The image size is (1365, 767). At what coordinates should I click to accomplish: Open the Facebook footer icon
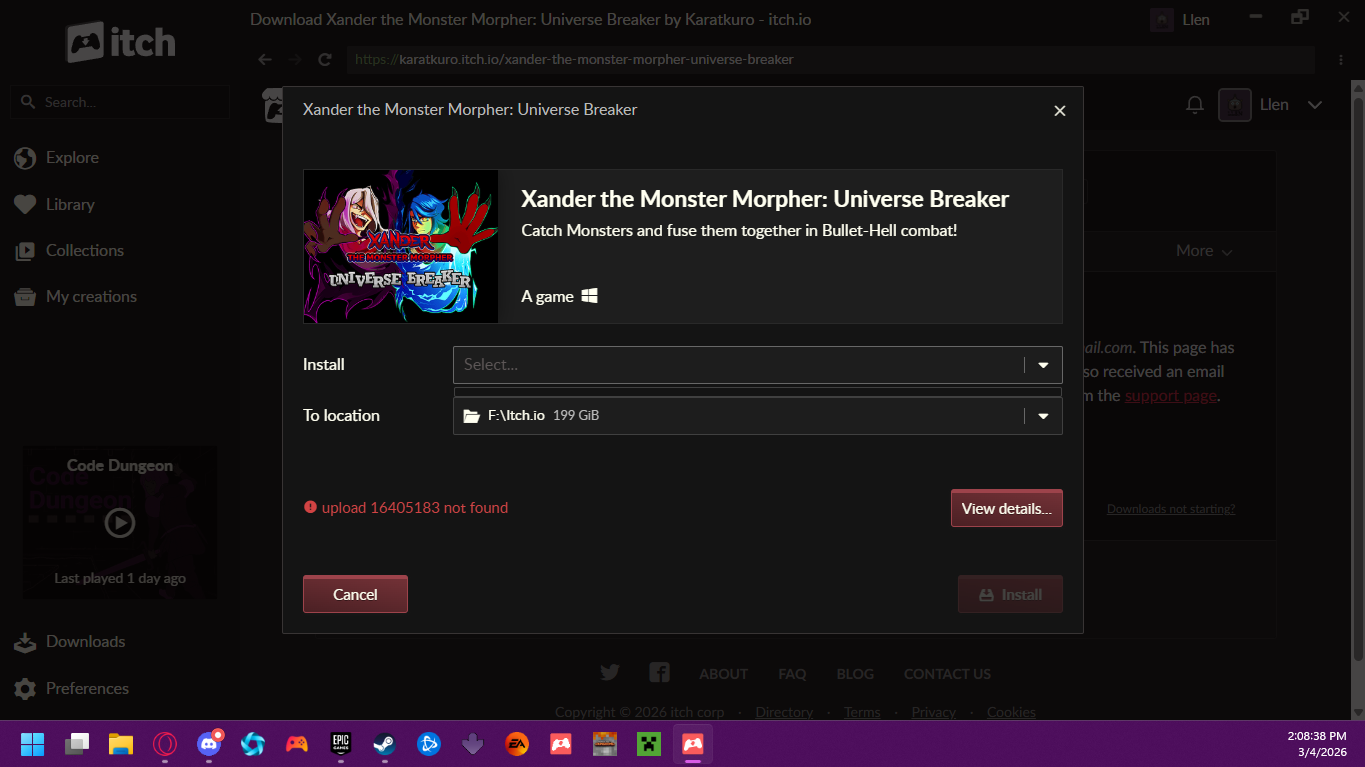click(659, 672)
